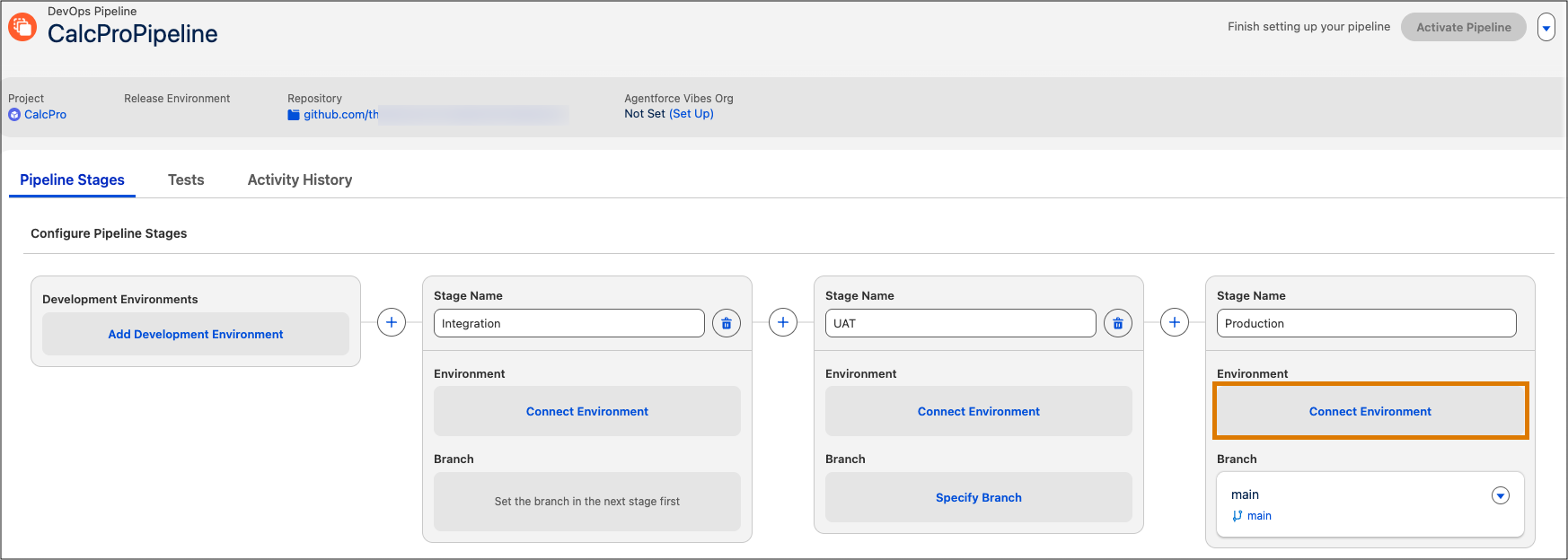The image size is (1568, 560).
Task: Connect Environment for the Production stage
Action: click(1370, 411)
